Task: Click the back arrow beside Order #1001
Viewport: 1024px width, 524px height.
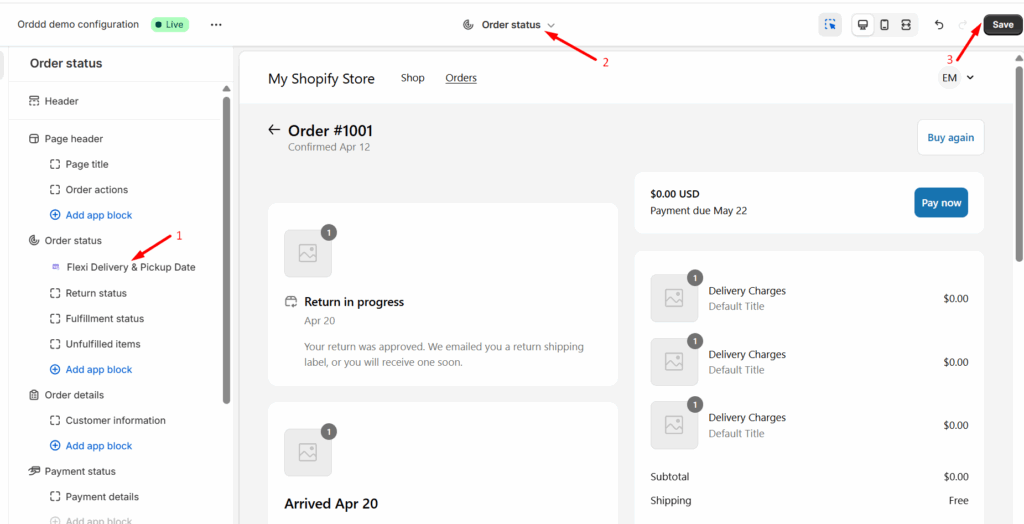Action: click(274, 130)
